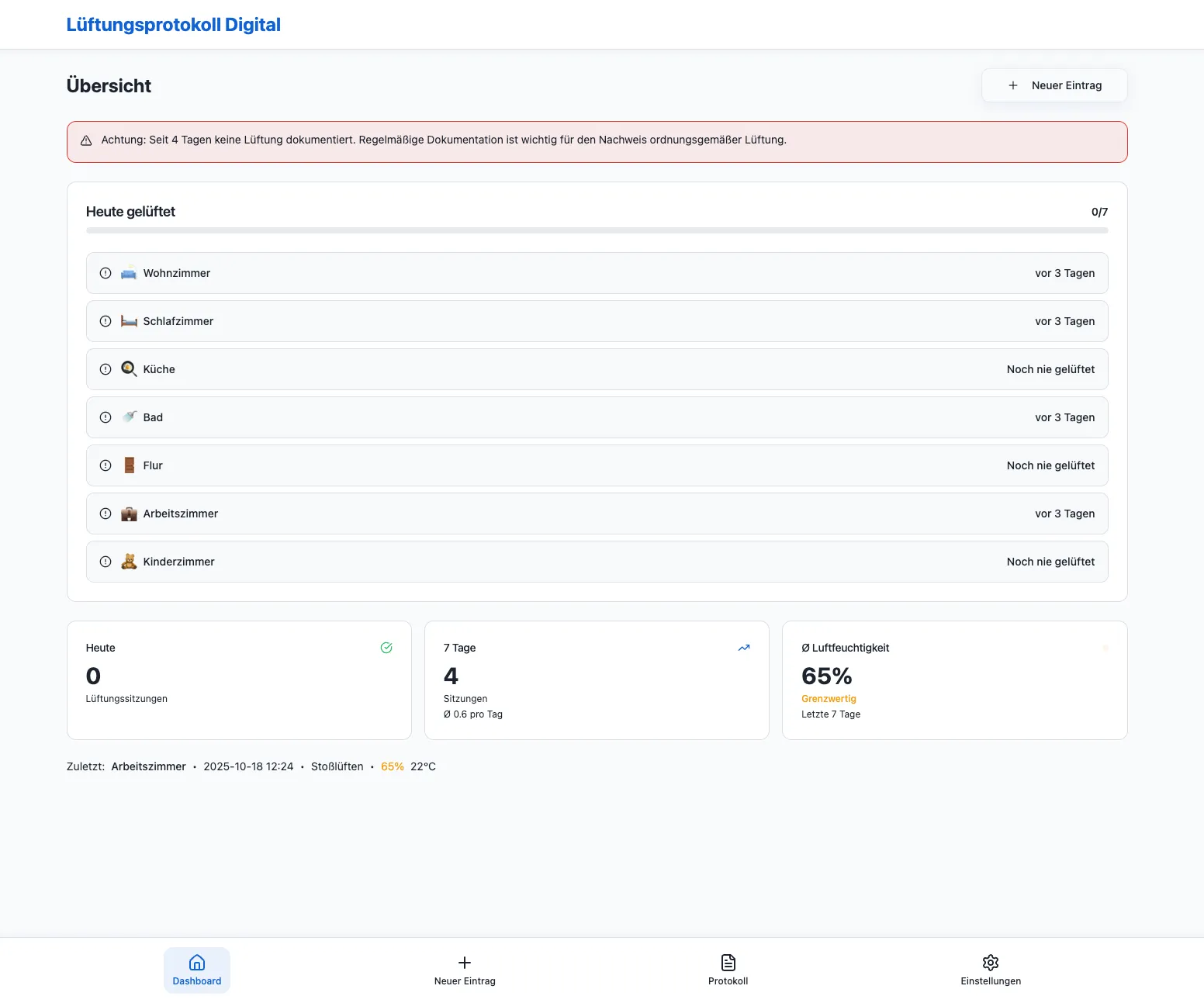This screenshot has height=1003, width=1204.
Task: Select the Bad room row
Action: pyautogui.click(x=597, y=417)
